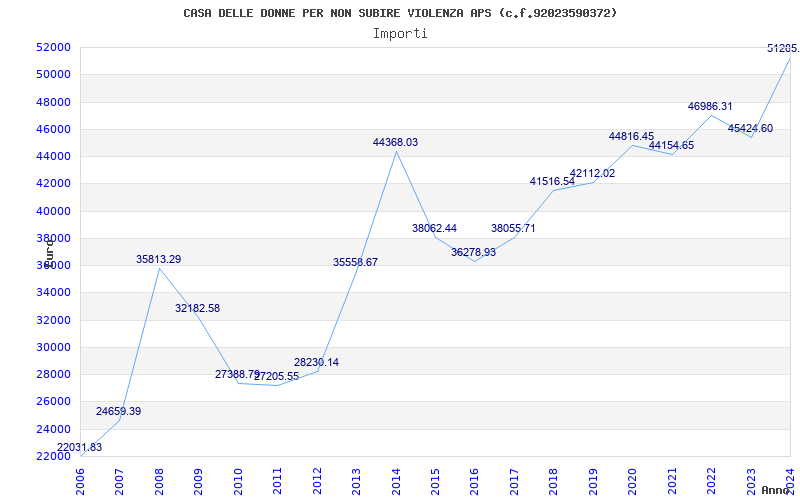Click the data label 32182.58
Image resolution: width=800 pixels, height=500 pixels.
197,308
